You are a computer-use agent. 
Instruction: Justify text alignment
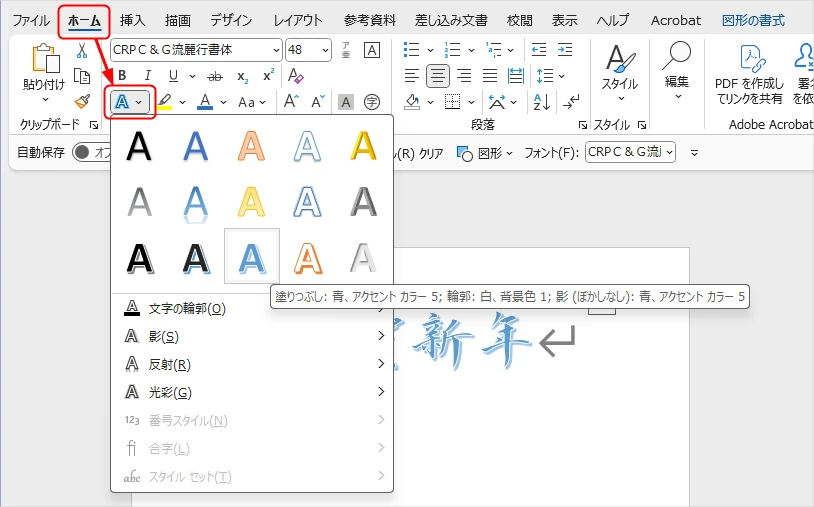(490, 76)
